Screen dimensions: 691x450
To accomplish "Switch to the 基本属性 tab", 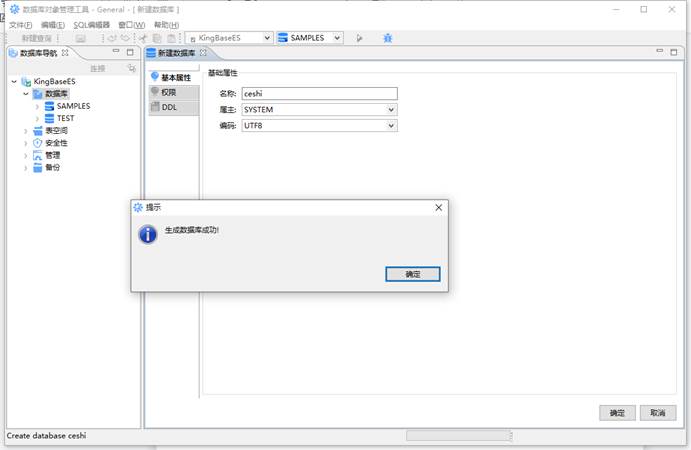I will [173, 77].
